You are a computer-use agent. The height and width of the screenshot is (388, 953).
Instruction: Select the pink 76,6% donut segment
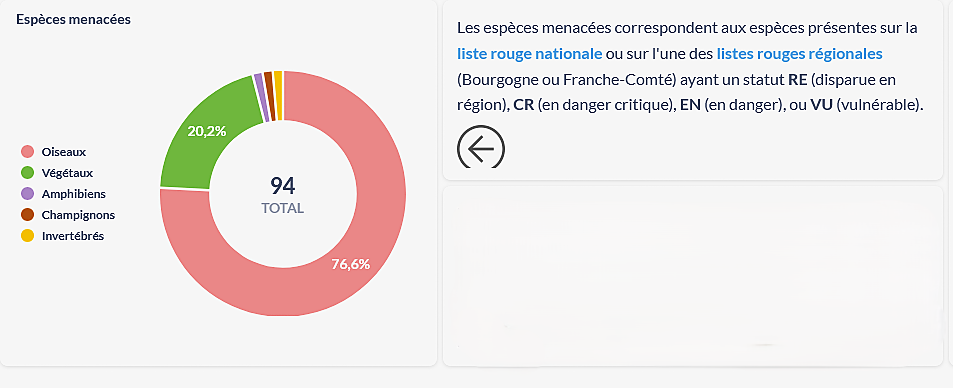[x=351, y=264]
